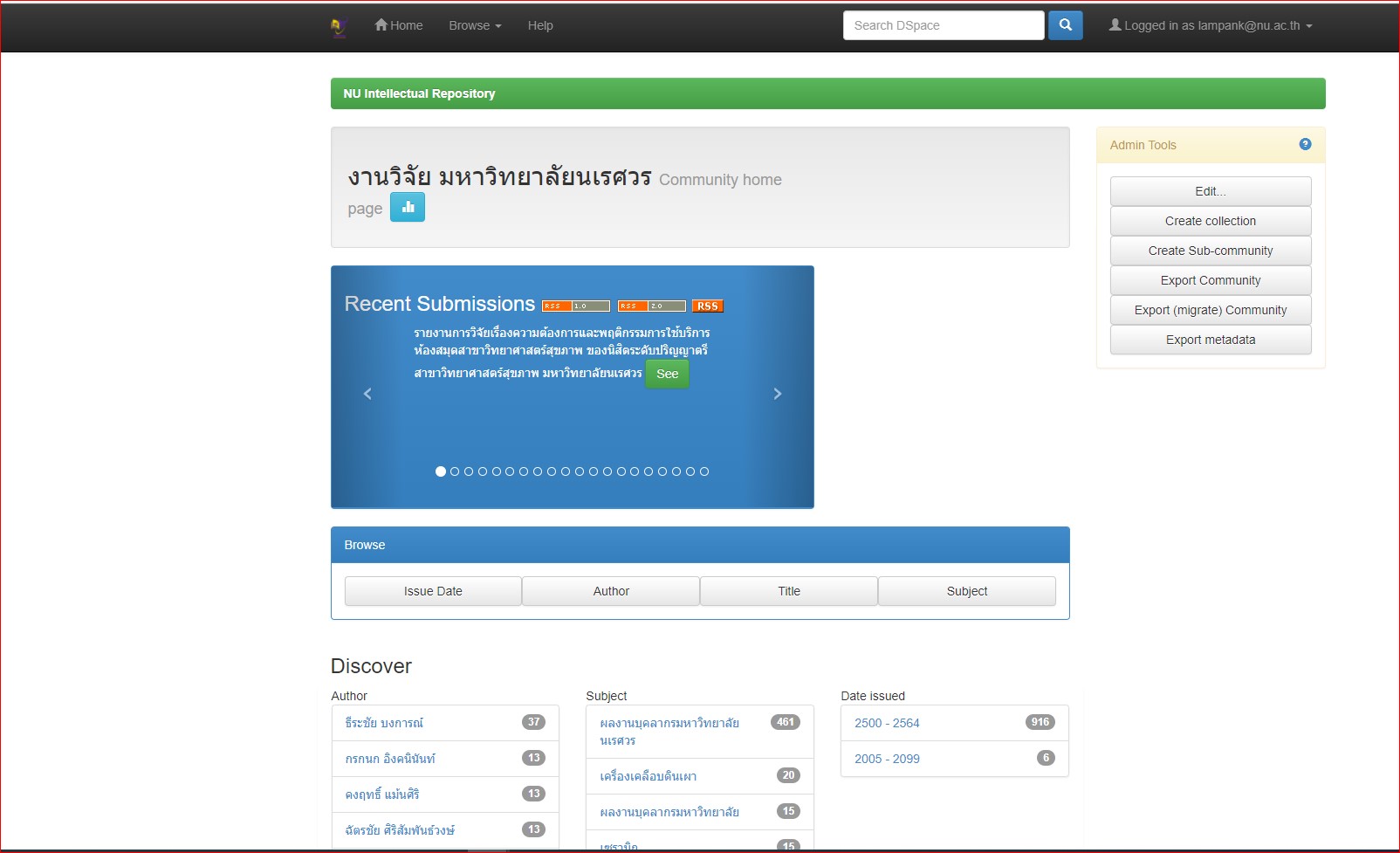This screenshot has width=1400, height=853.
Task: Open the Help menu item
Action: (x=540, y=25)
